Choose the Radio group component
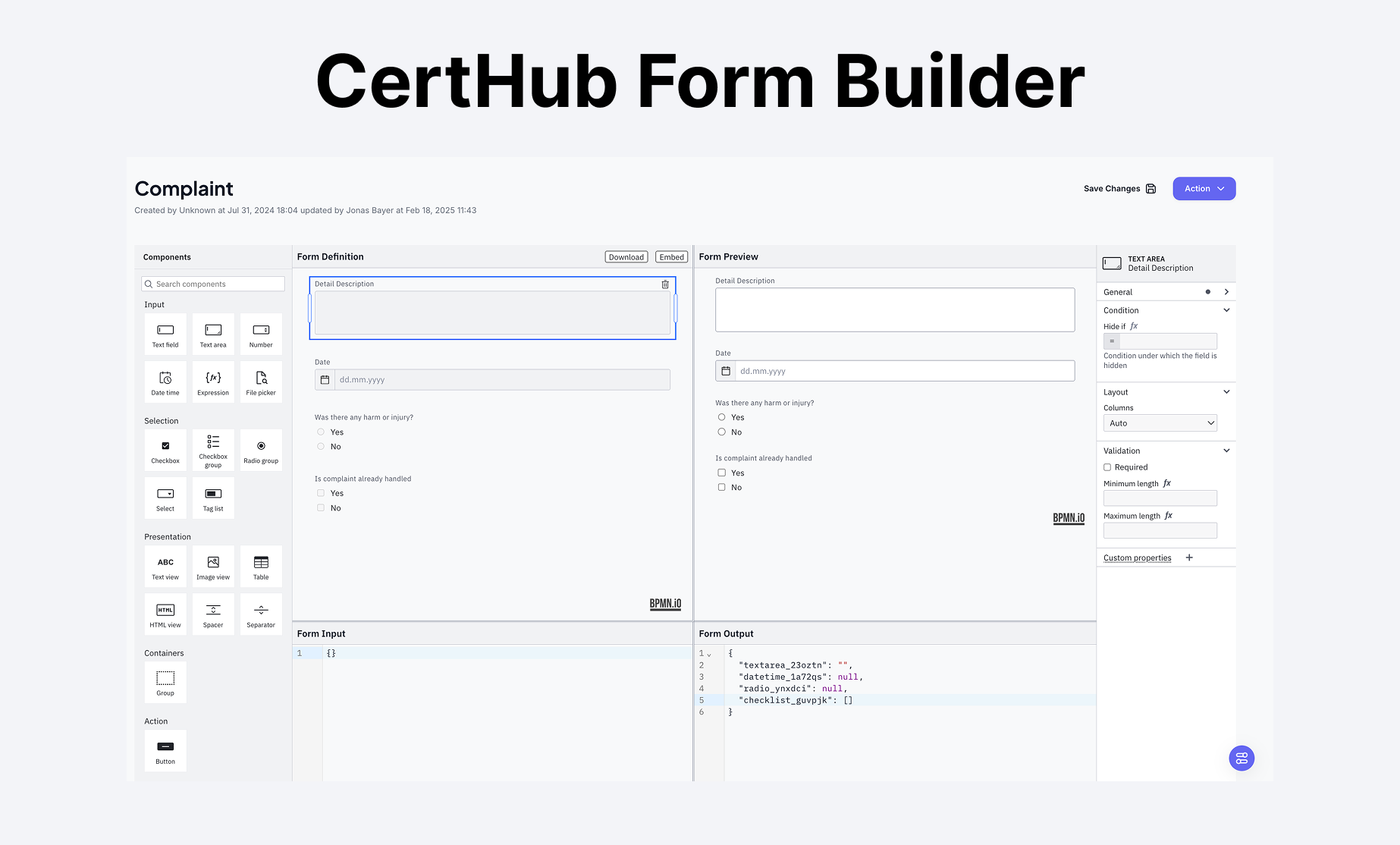 coord(261,450)
